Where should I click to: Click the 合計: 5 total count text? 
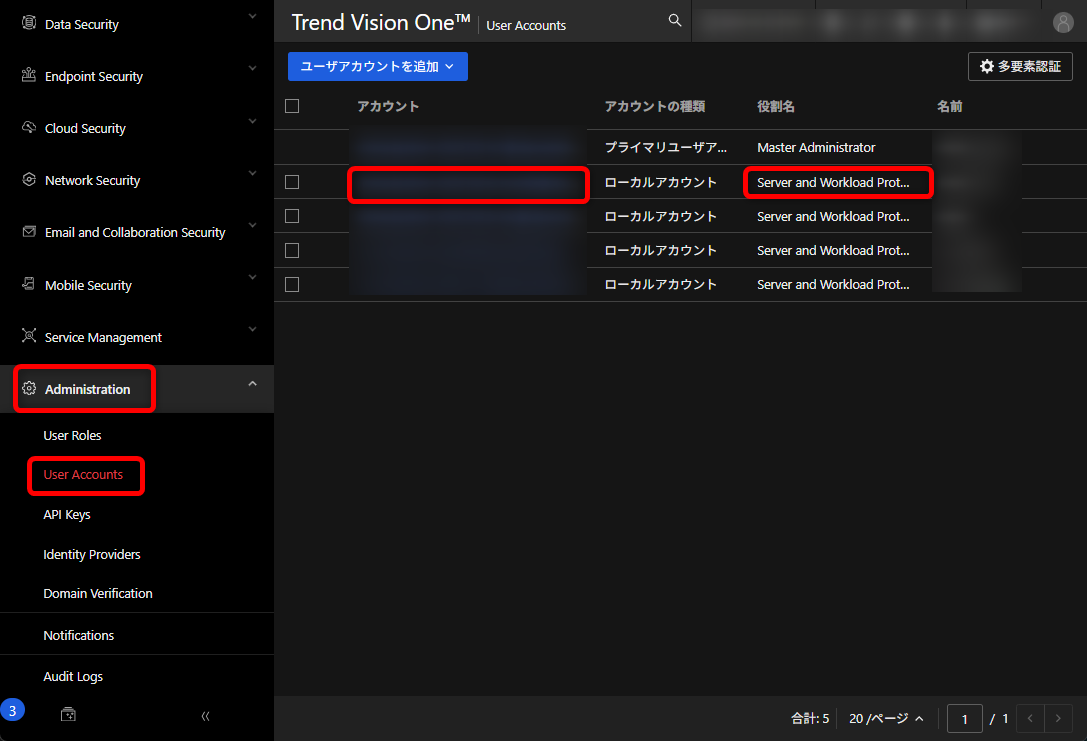810,719
